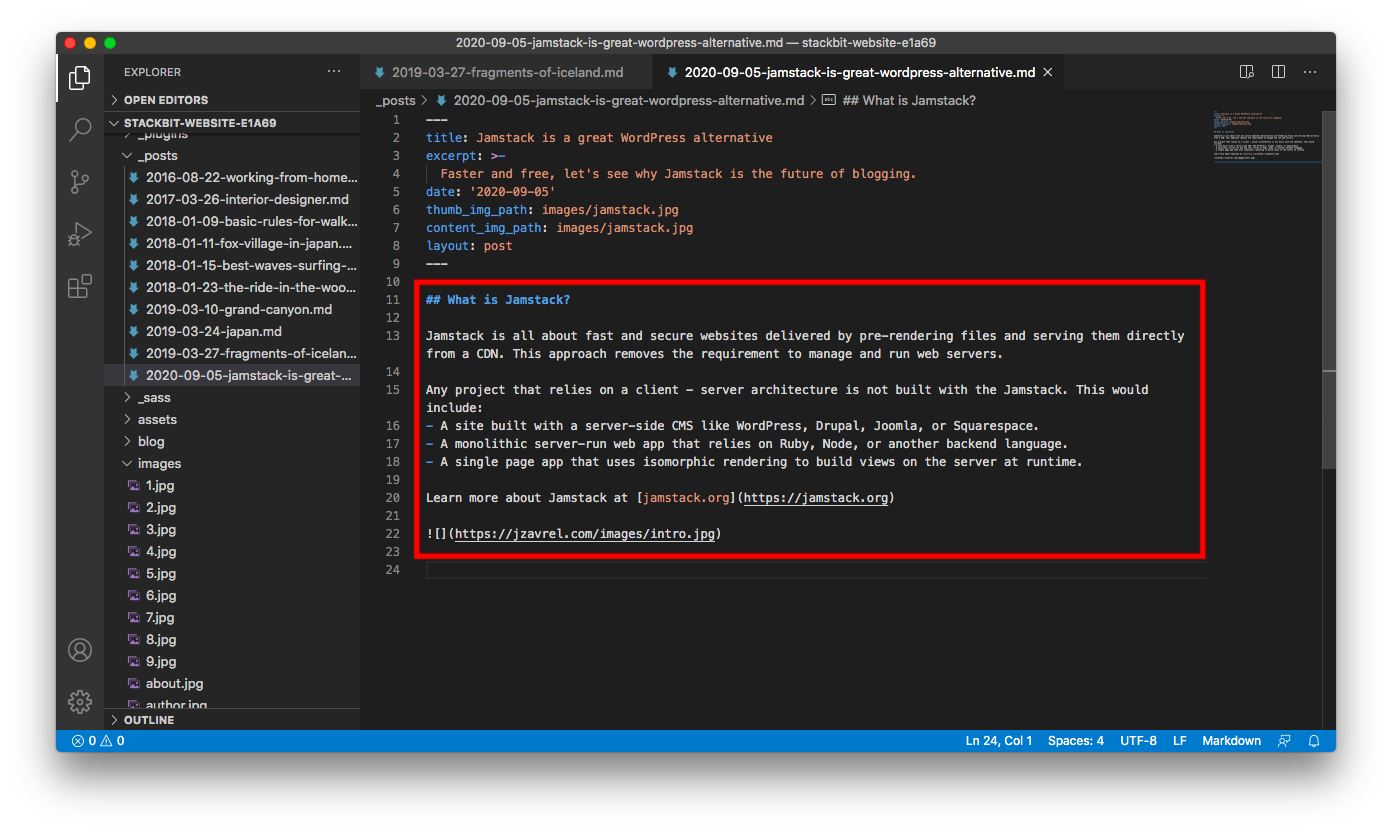This screenshot has width=1392, height=832.
Task: Follow the https://jamstack.org link
Action: click(816, 498)
